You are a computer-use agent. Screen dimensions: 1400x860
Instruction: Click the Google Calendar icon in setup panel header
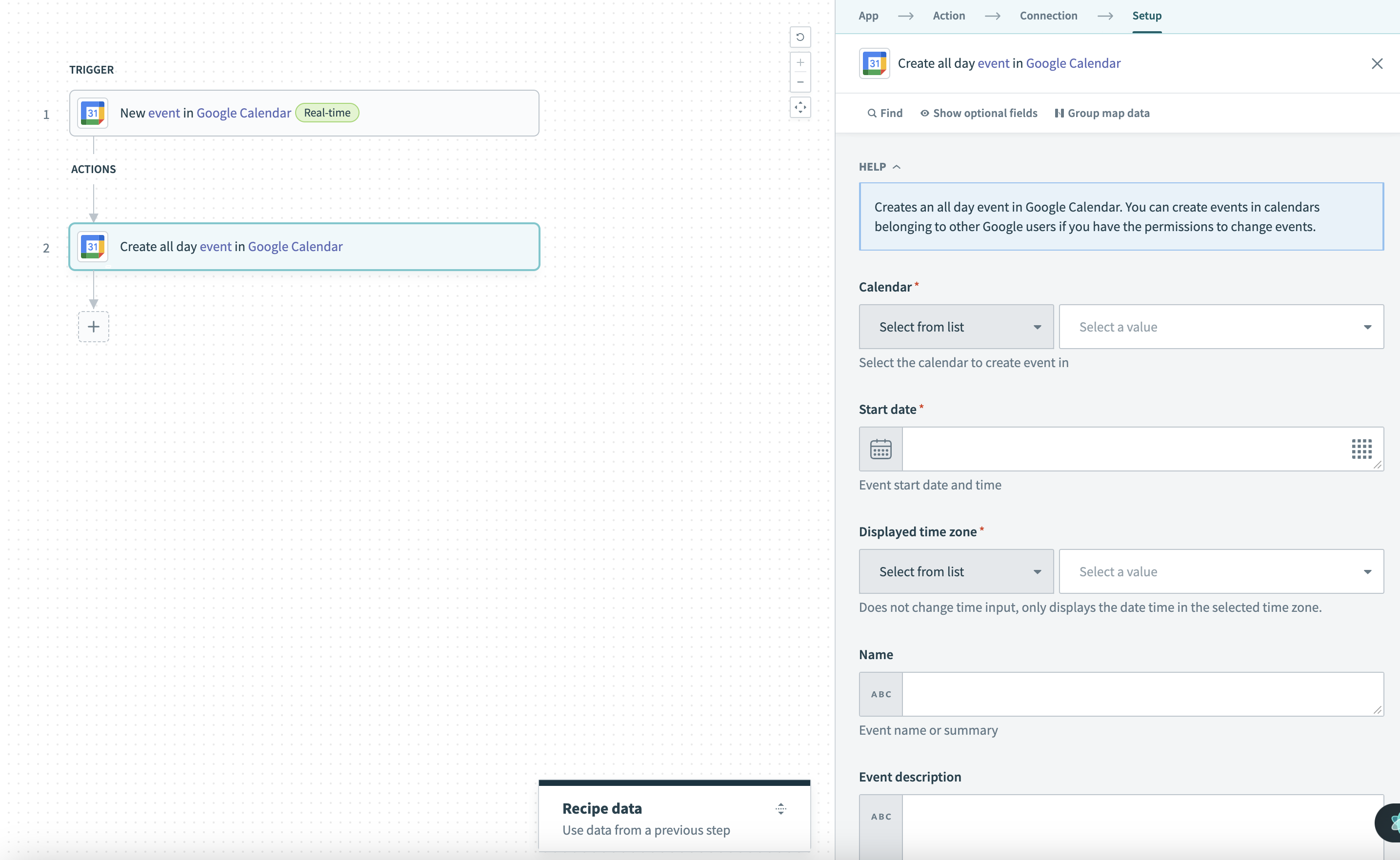click(x=874, y=63)
